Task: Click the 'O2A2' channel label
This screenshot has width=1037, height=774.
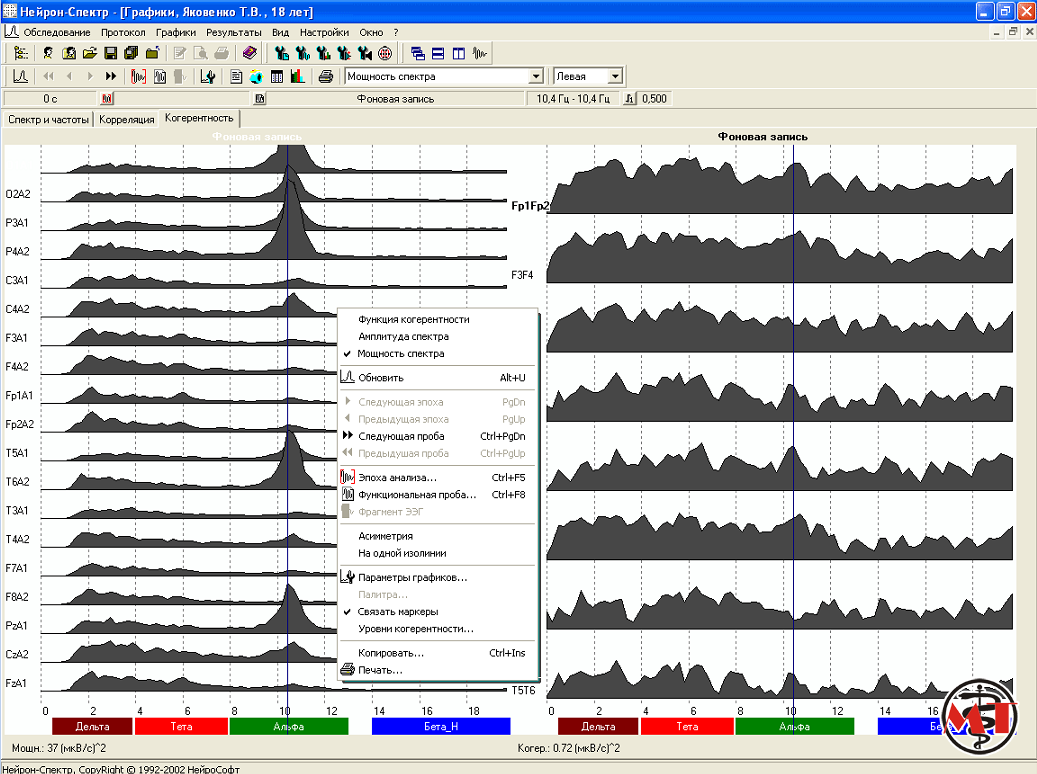Action: pos(18,194)
